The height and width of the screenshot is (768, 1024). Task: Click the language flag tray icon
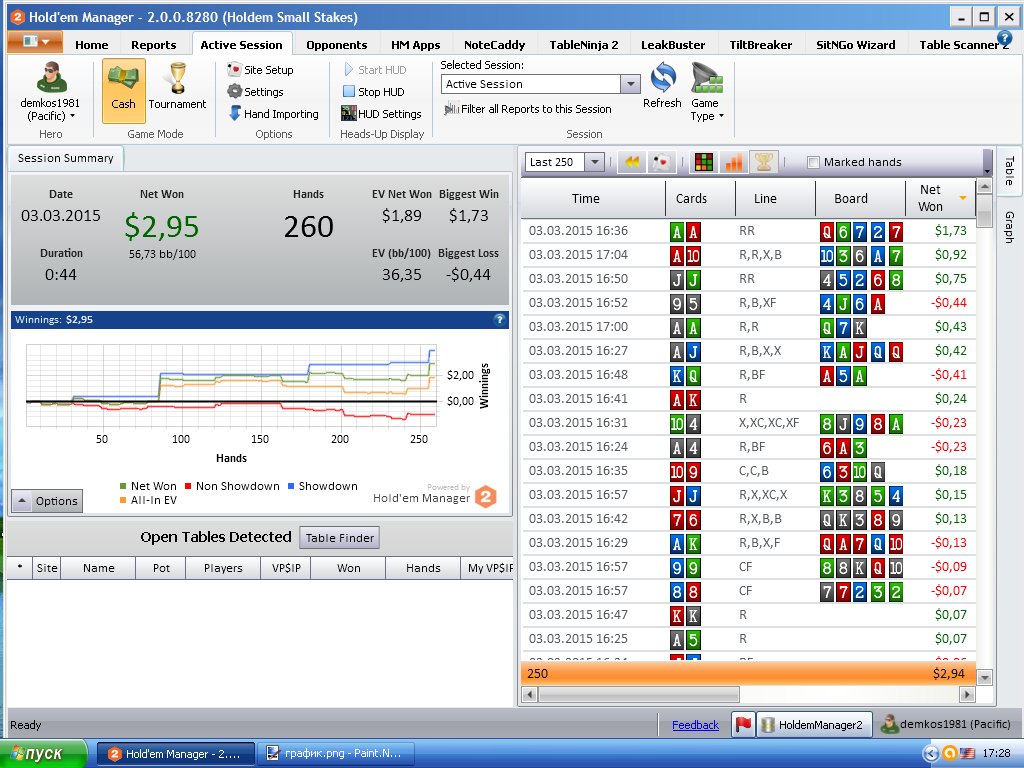point(967,754)
